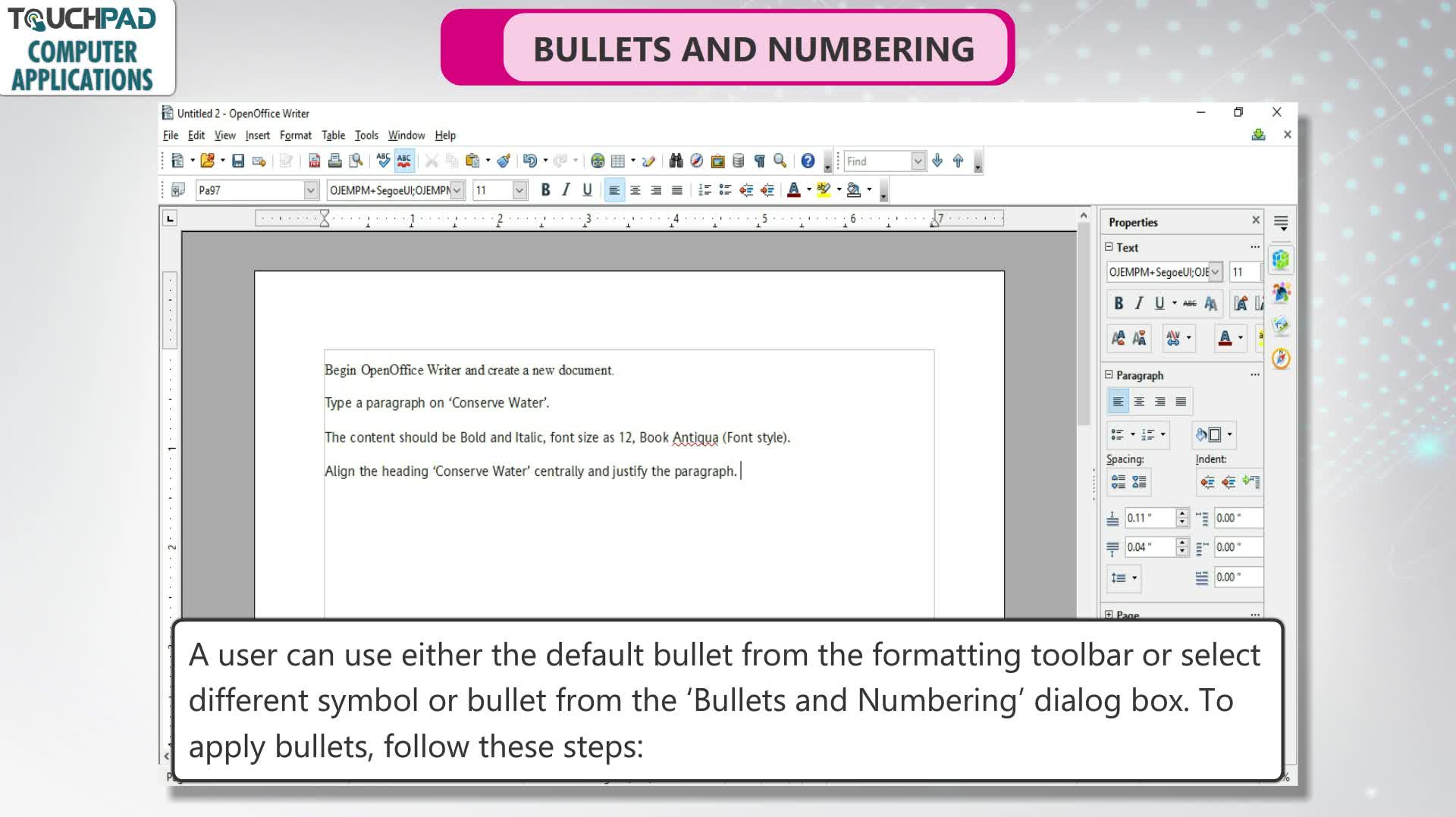
Task: Open the Navigator compass icon in toolbar
Action: click(696, 161)
